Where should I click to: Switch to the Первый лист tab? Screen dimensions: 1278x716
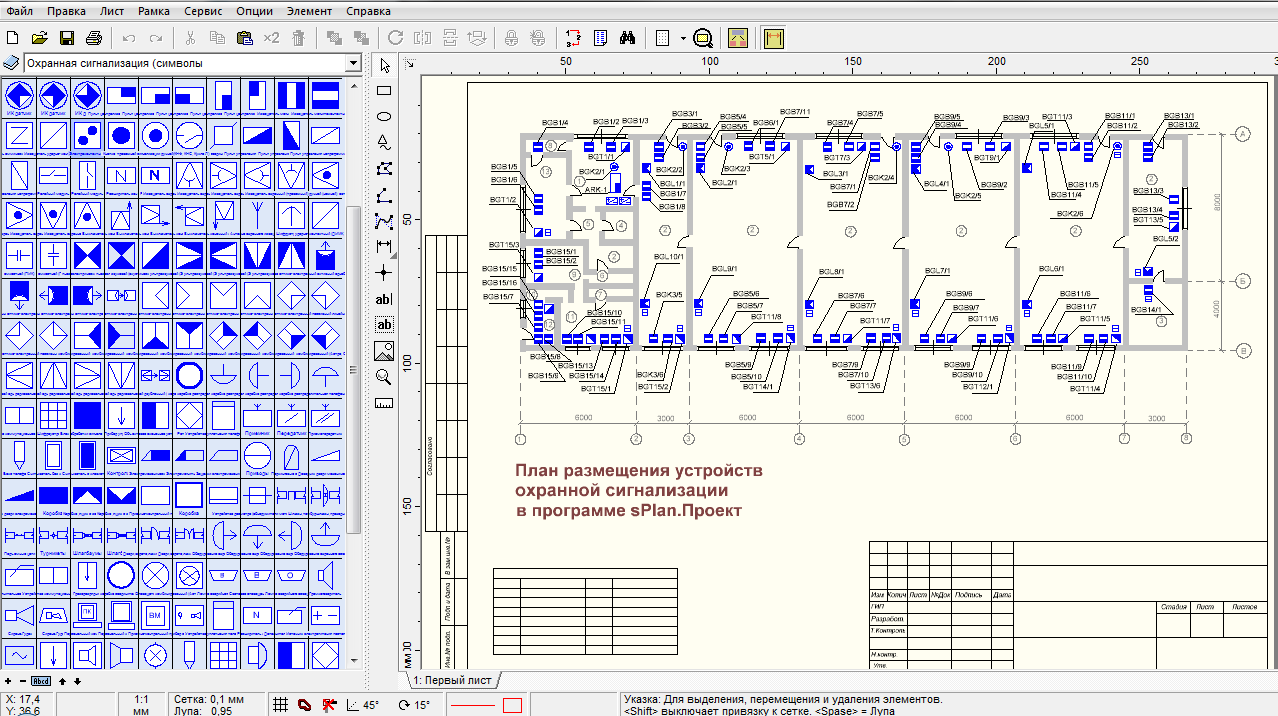[x=453, y=680]
